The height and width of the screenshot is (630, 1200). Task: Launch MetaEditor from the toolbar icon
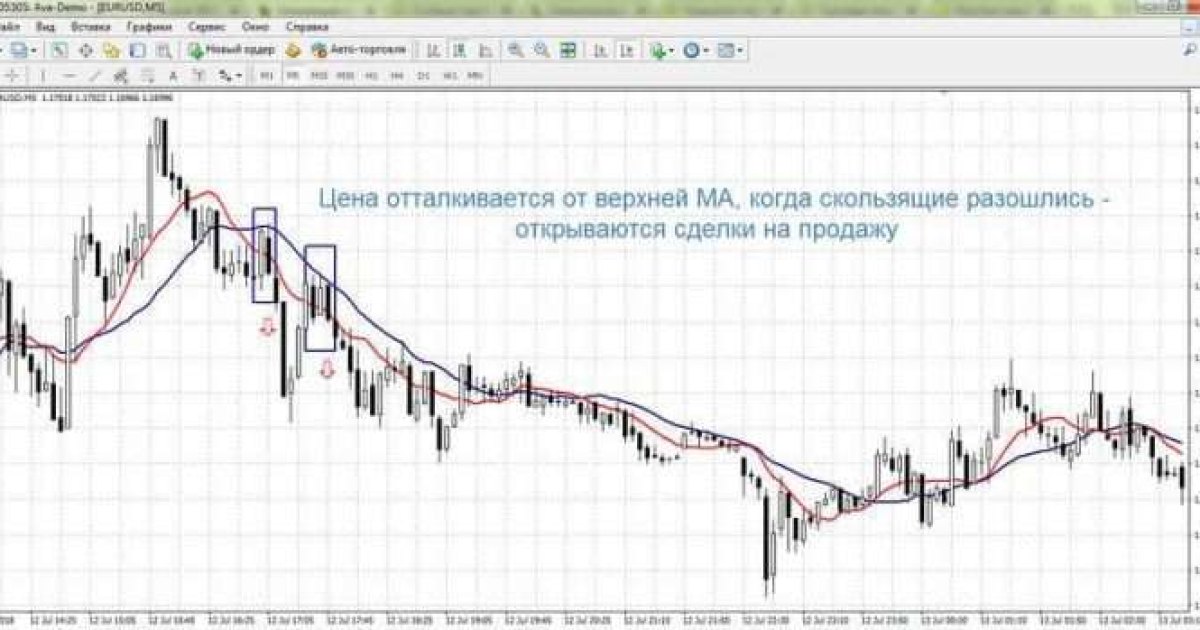(x=293, y=50)
